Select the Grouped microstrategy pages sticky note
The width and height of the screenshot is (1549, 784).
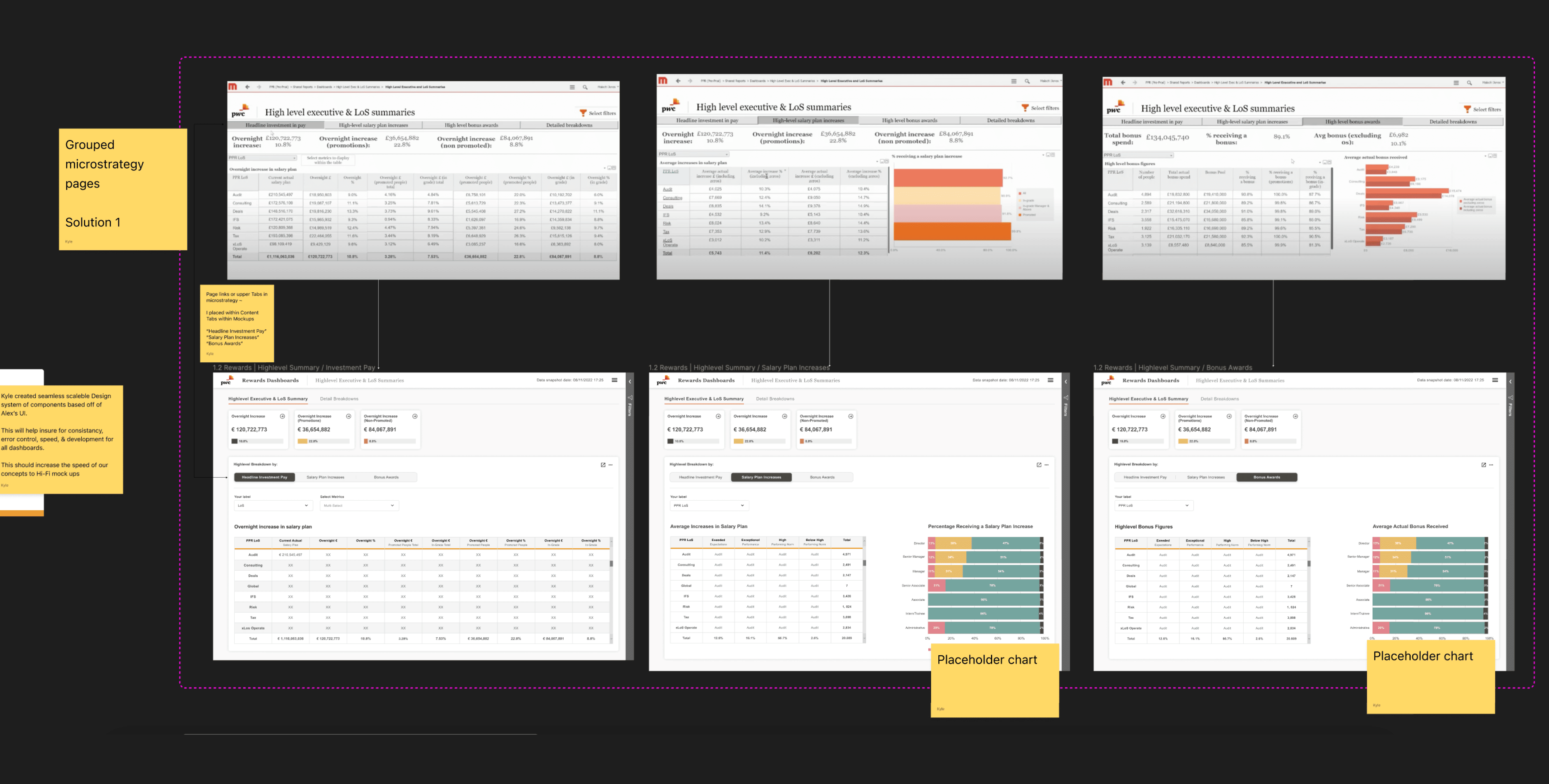[123, 189]
